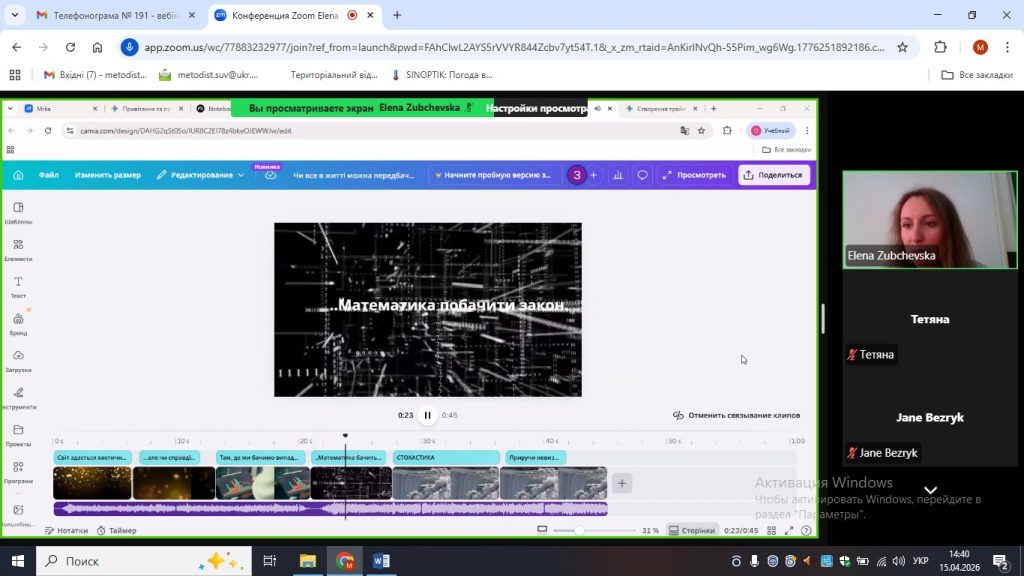Open the comments speech bubble icon
The image size is (1024, 576).
pos(642,175)
